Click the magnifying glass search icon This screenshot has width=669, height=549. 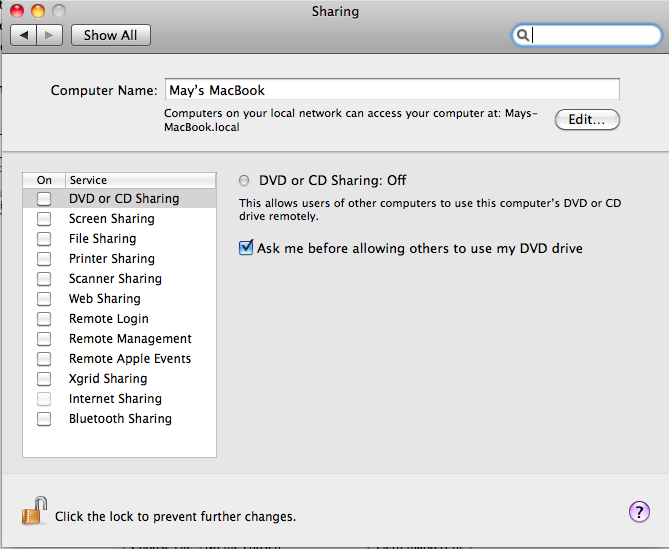(x=522, y=35)
